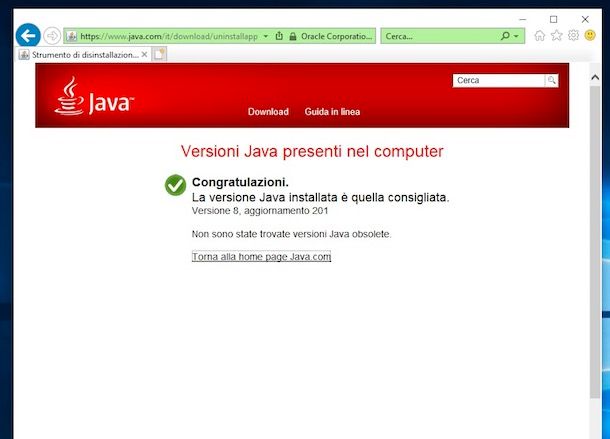The image size is (610, 439).
Task: Follow Torna alla home page Java.com link
Action: [261, 256]
